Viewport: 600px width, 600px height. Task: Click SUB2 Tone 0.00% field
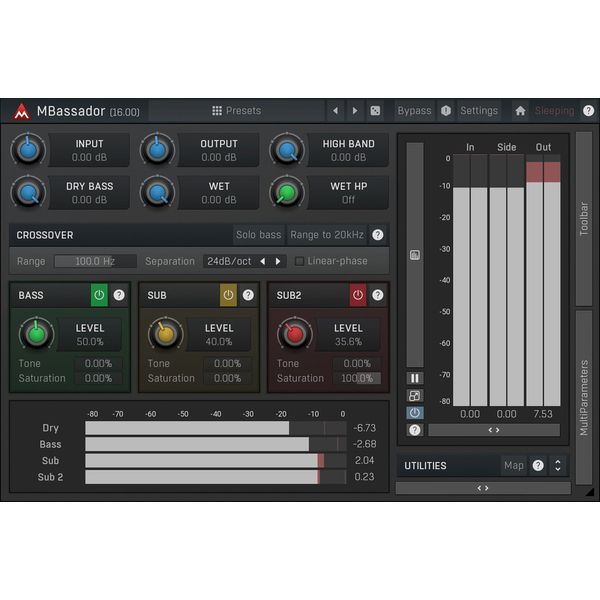click(357, 364)
